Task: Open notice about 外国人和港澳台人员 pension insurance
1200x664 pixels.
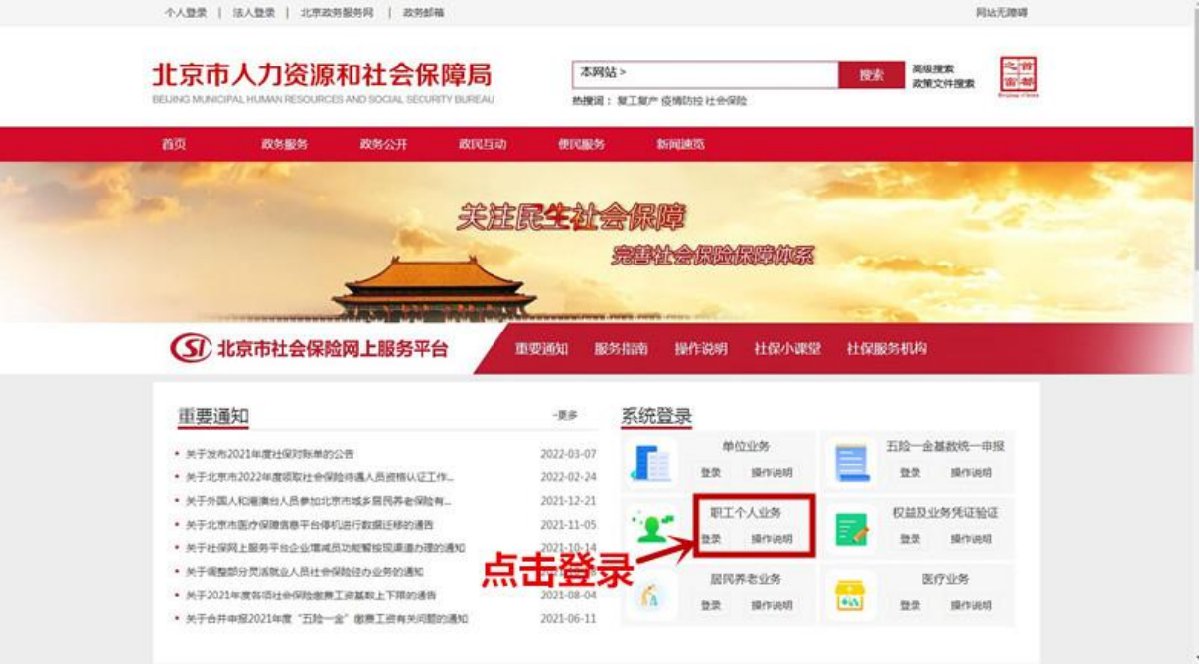Action: point(319,501)
